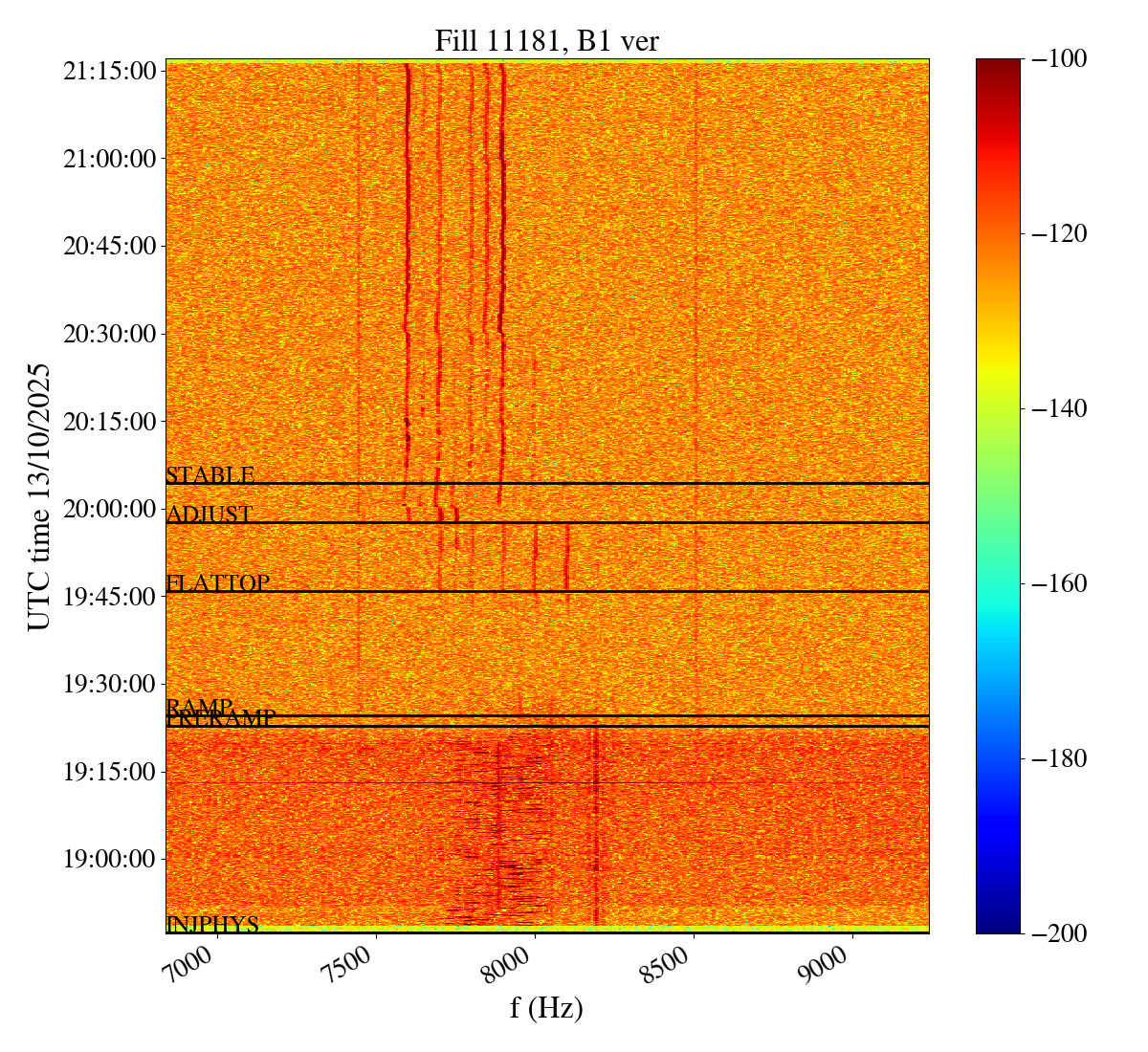The height and width of the screenshot is (1052, 1148).
Task: Click the −100 colorbar tick label
Action: tap(1055, 59)
